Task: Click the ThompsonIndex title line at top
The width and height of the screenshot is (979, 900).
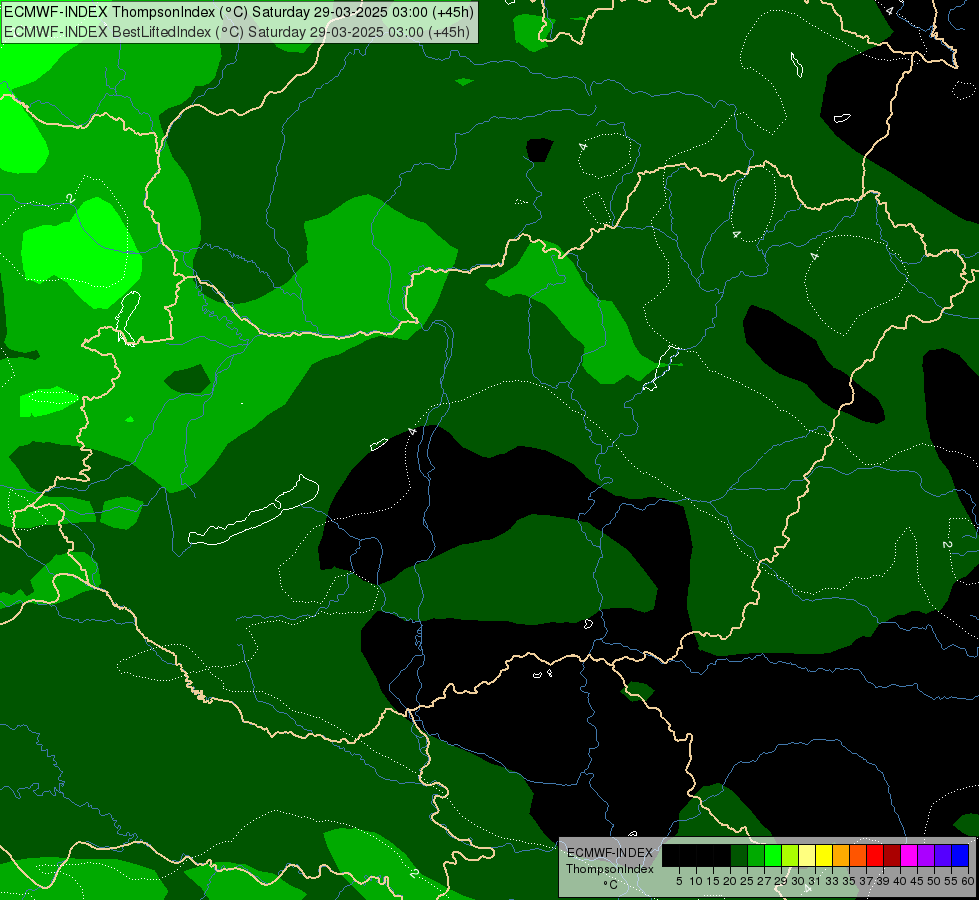Action: [x=239, y=12]
